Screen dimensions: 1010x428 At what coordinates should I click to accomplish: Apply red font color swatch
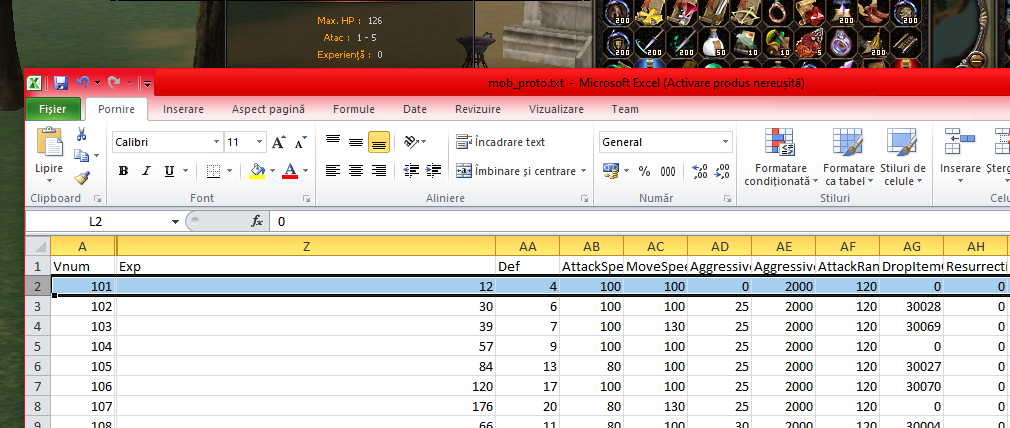[x=290, y=171]
